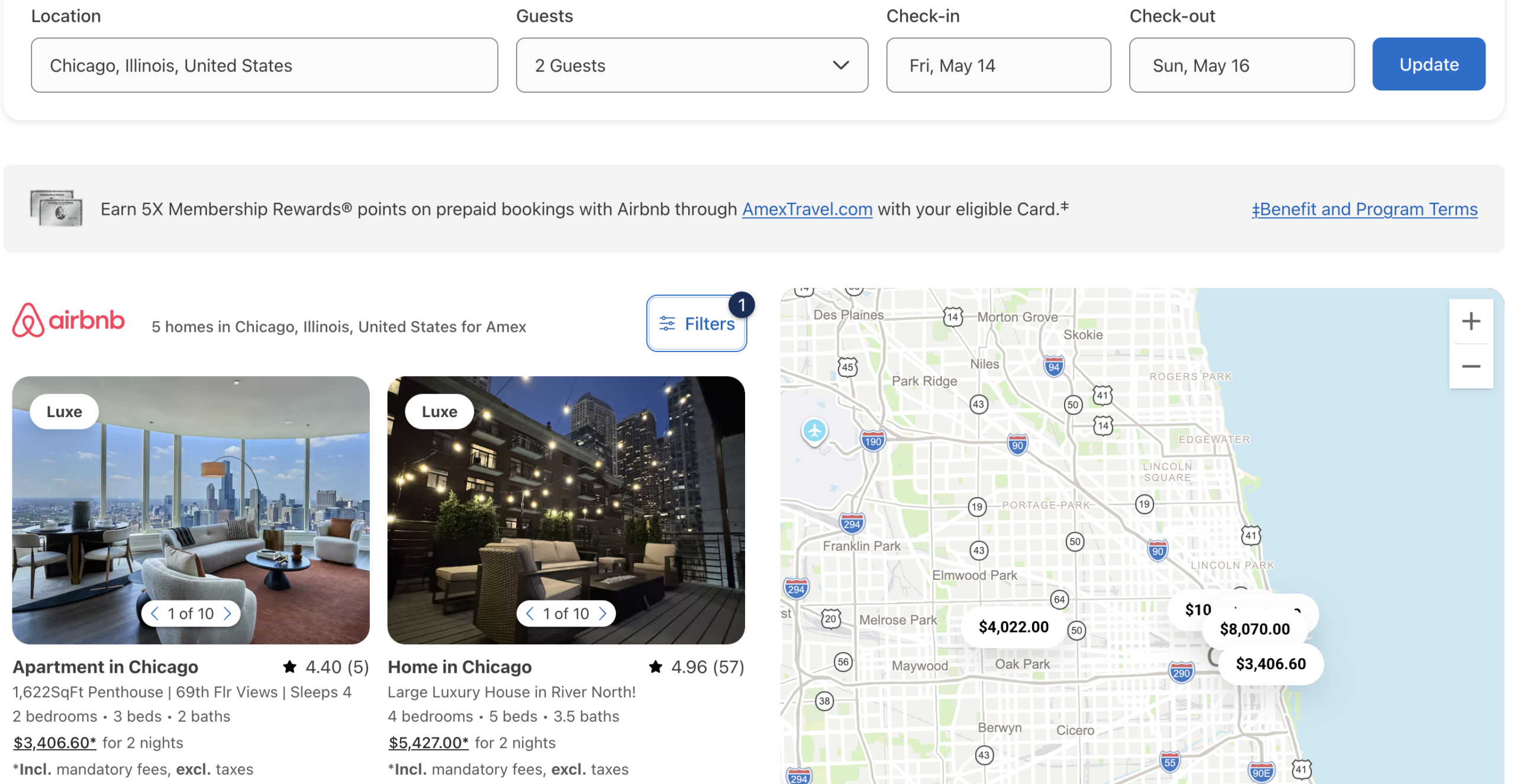This screenshot has height=784, width=1515.
Task: Show next photo of Apartment in Chicago
Action: (x=227, y=614)
